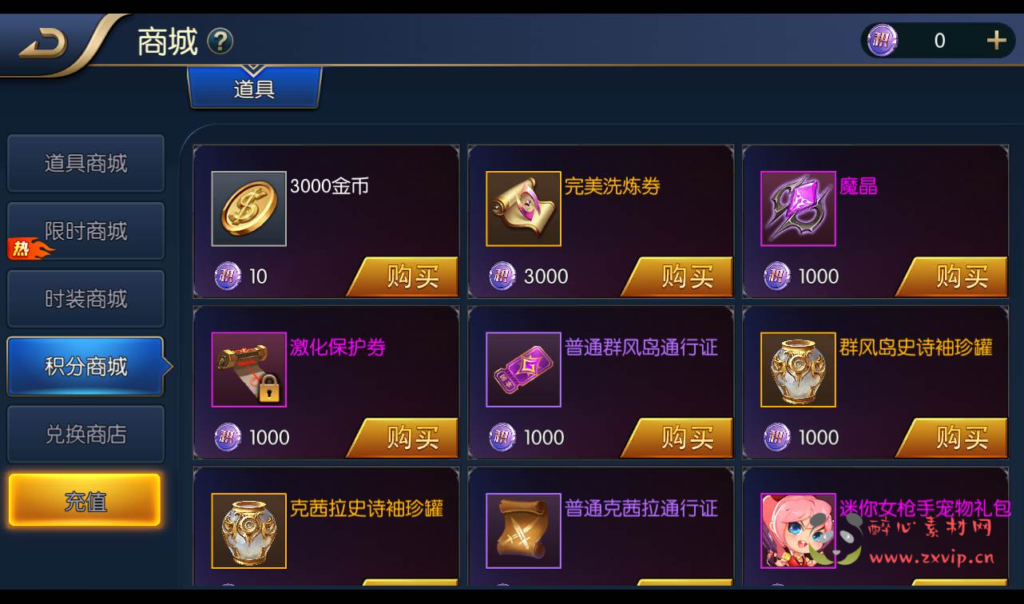The width and height of the screenshot is (1024, 604).
Task: Click the 群风岛史诗袖珍罐 jar icon
Action: pyautogui.click(x=798, y=370)
